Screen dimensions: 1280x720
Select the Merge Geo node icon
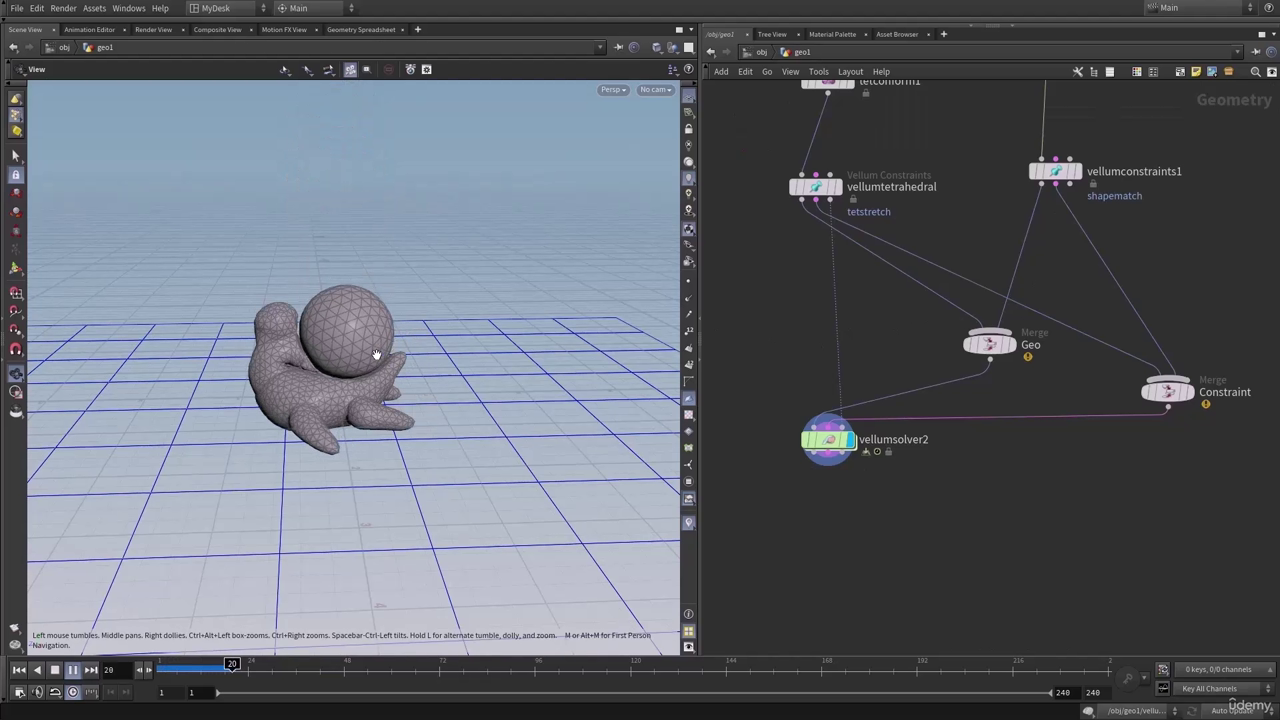[x=989, y=344]
